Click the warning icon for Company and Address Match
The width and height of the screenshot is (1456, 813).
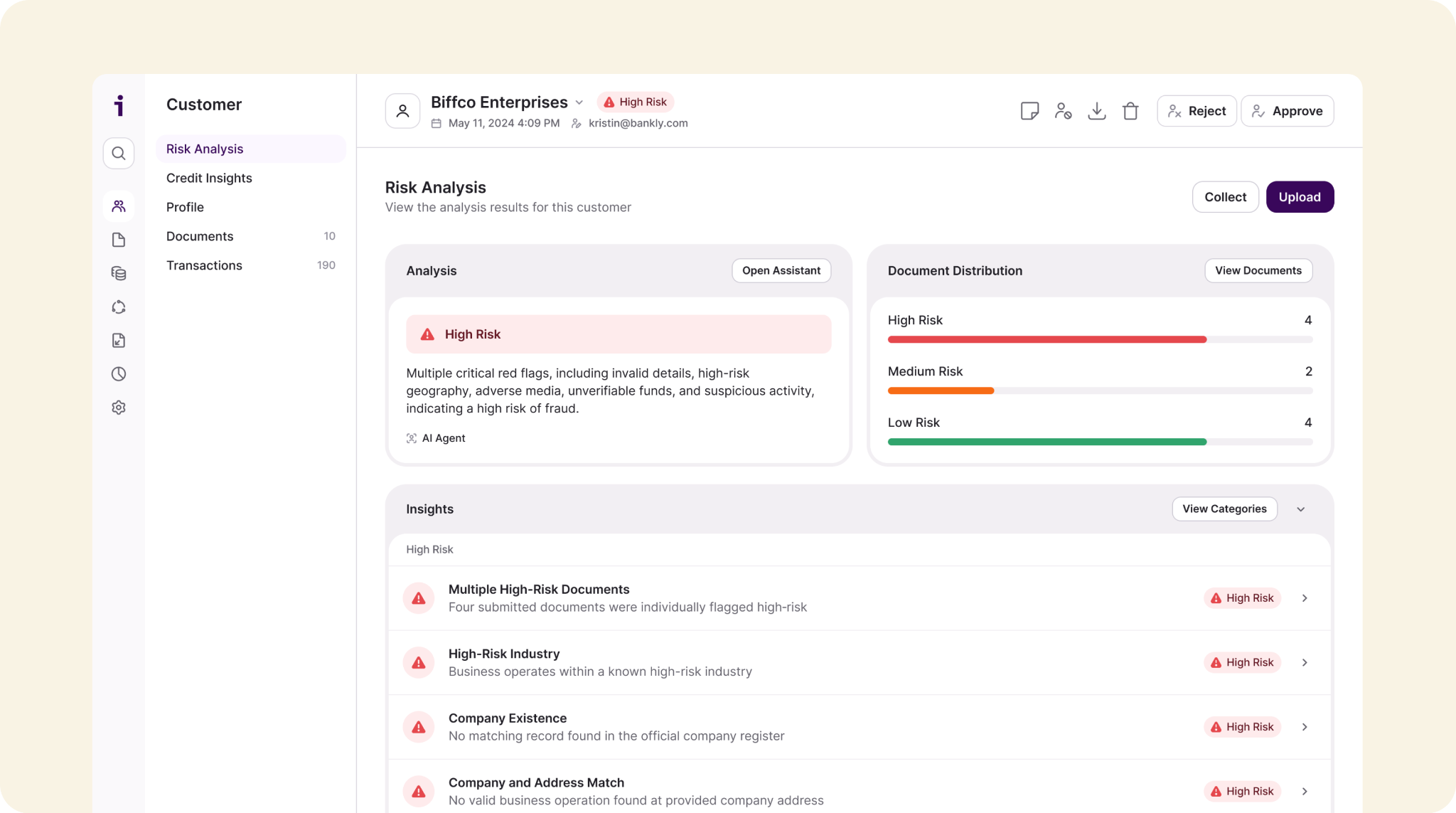point(419,792)
